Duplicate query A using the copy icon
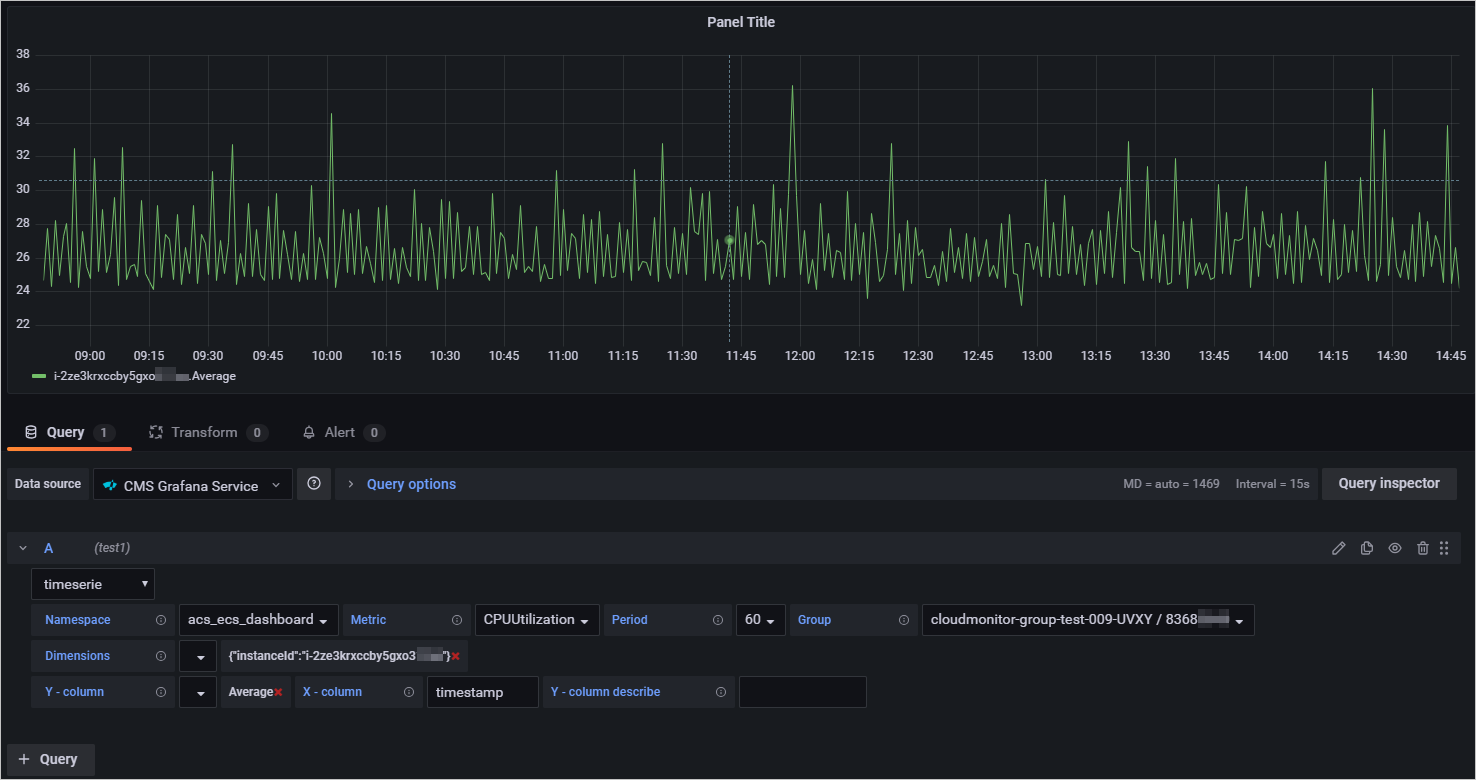1476x780 pixels. tap(1367, 548)
